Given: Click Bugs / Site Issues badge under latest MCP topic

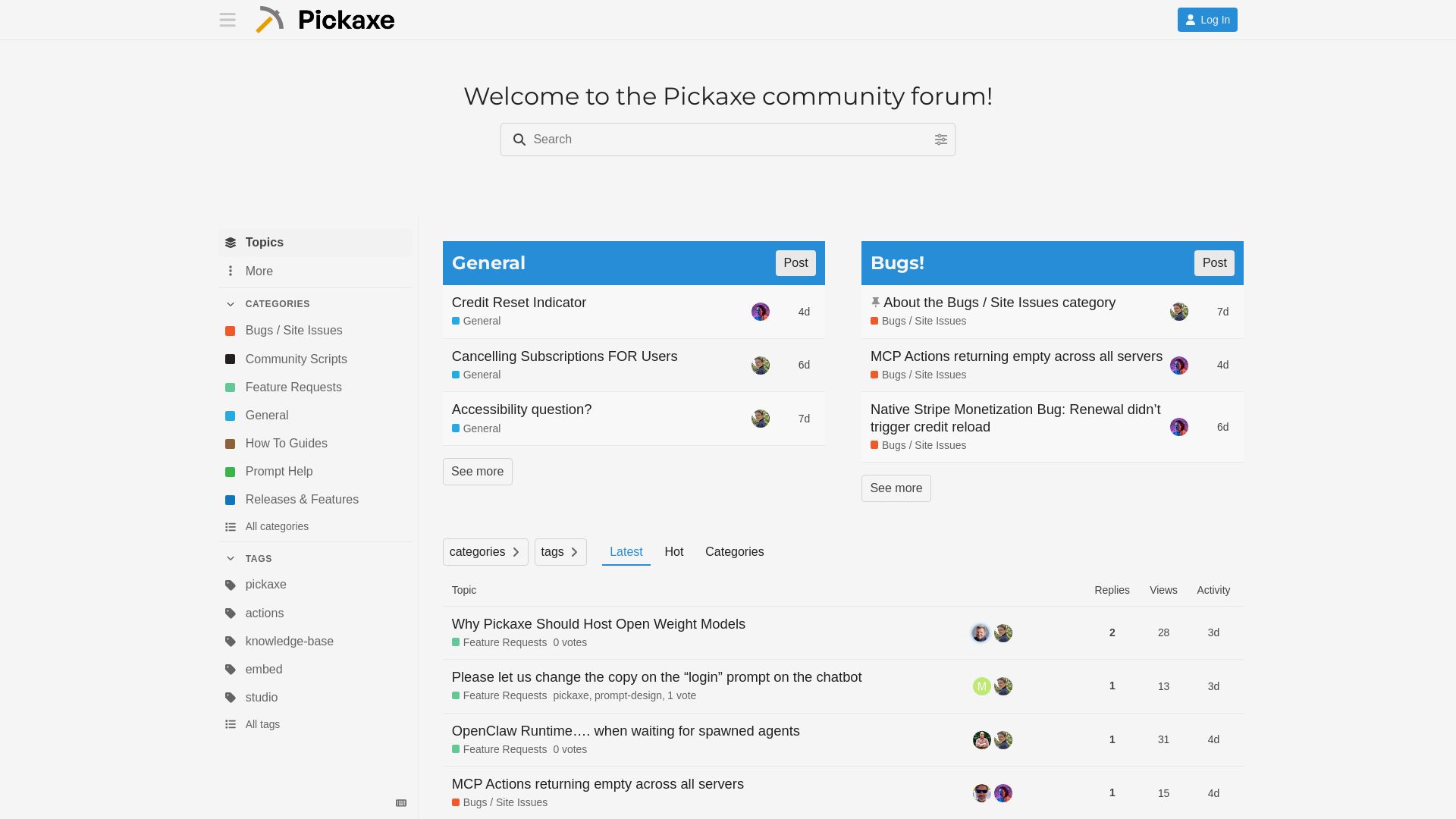Looking at the screenshot, I should coord(500,802).
